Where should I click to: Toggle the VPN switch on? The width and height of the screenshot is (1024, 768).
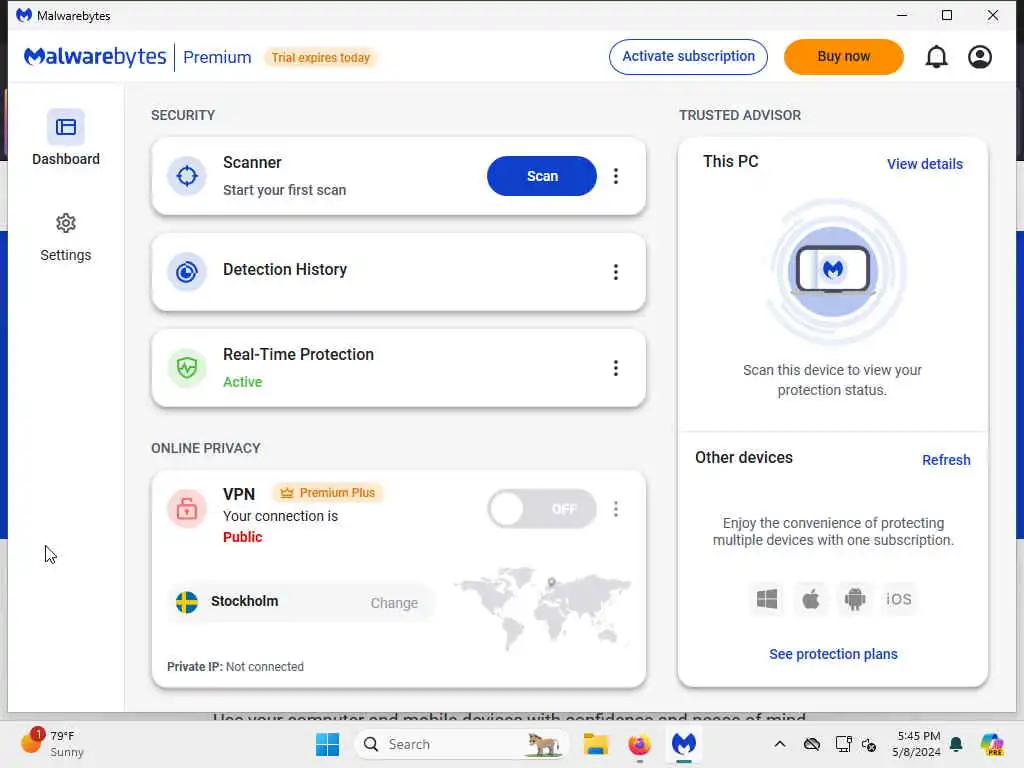[x=541, y=509]
